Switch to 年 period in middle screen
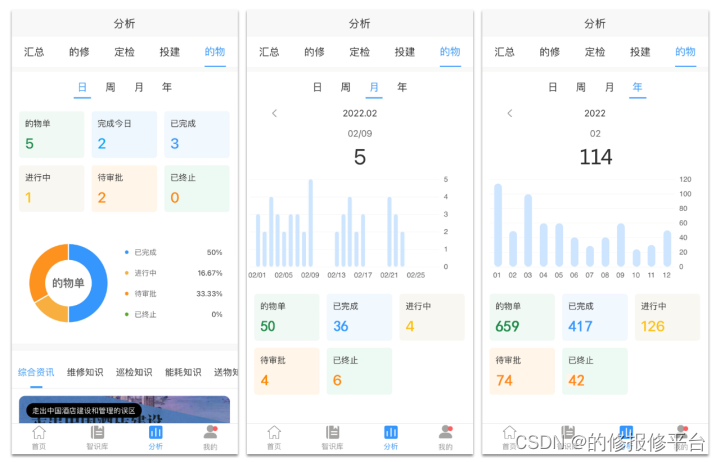The image size is (720, 462). (x=402, y=87)
